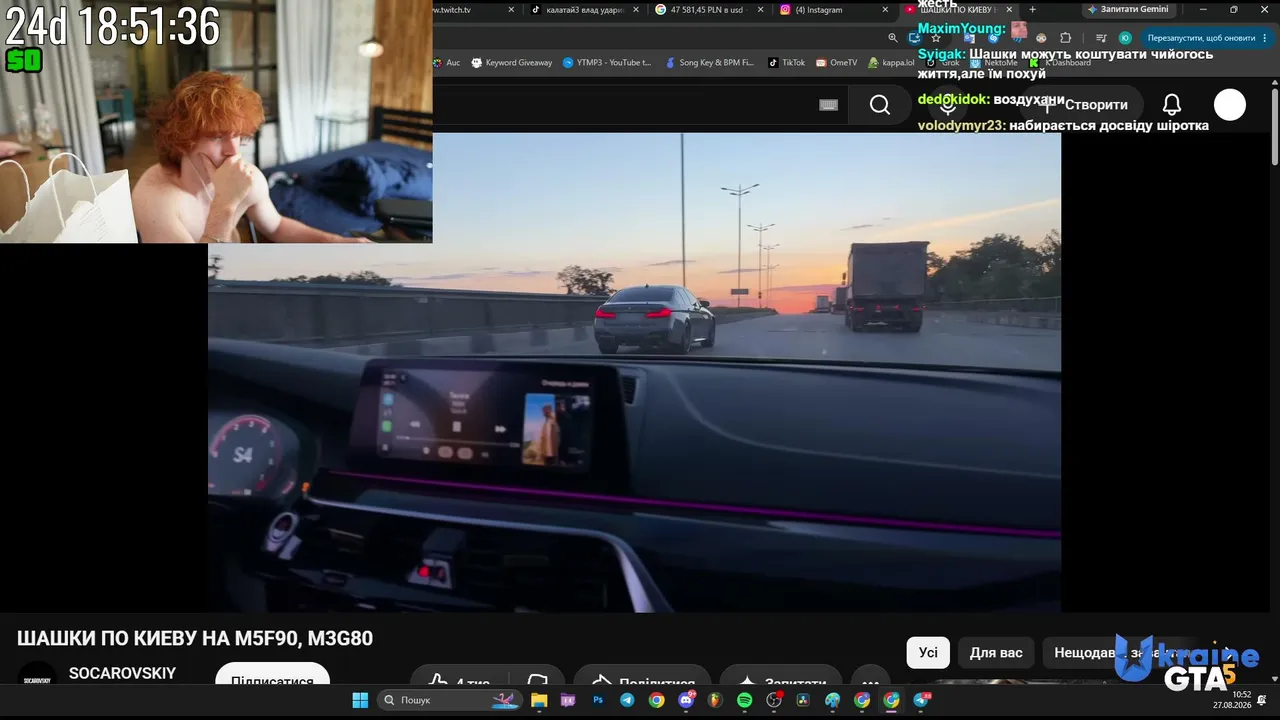Open YouTube notifications bell
The height and width of the screenshot is (720, 1280).
click(1172, 105)
